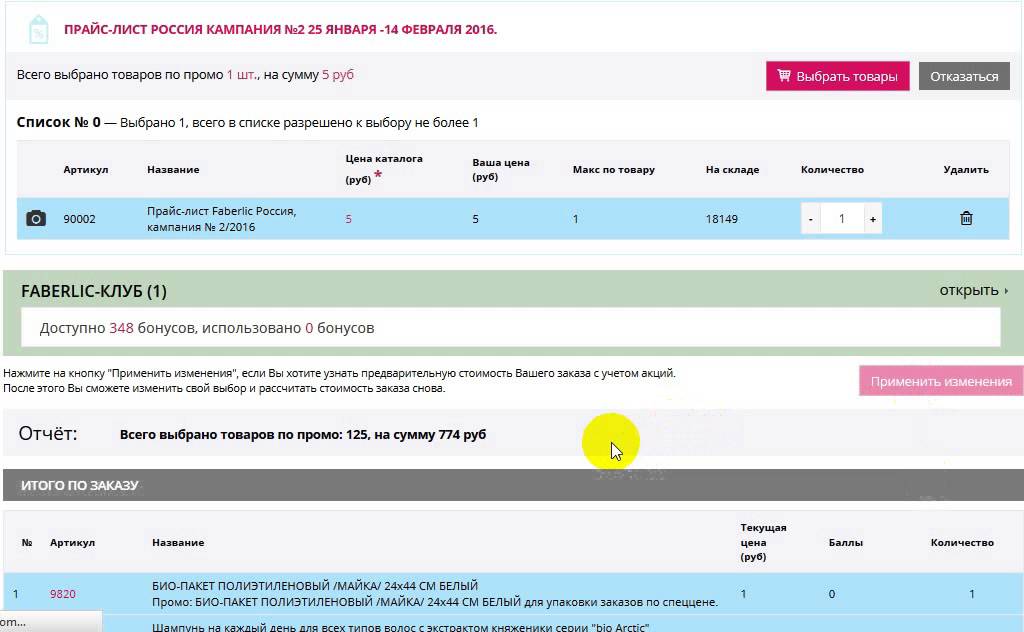
Task: Click the Отказаться button
Action: click(x=964, y=76)
